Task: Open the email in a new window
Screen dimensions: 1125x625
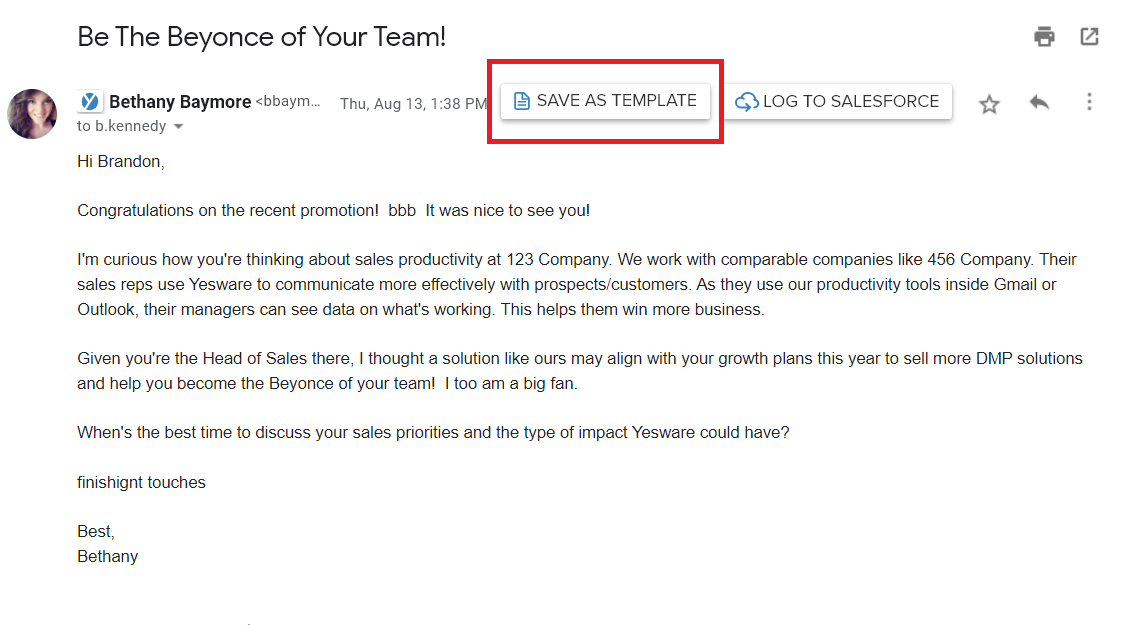Action: coord(1089,37)
